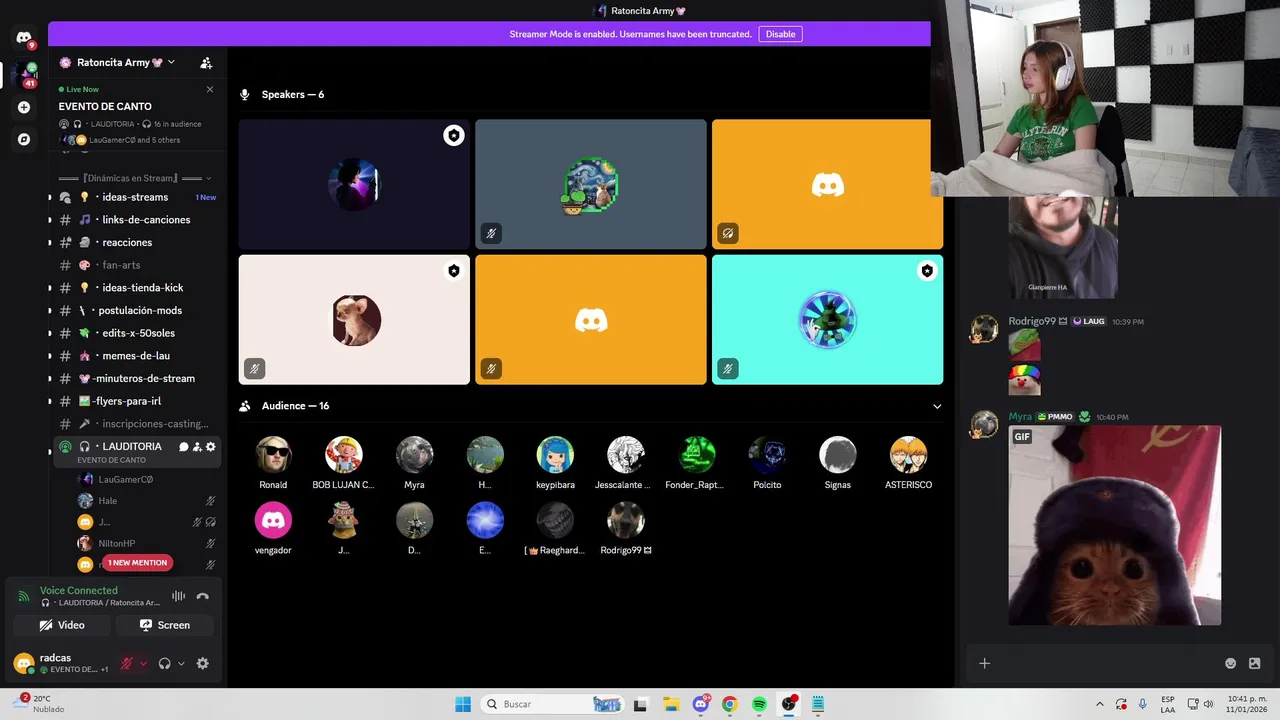
Task: Select audience member vengador
Action: point(273,529)
